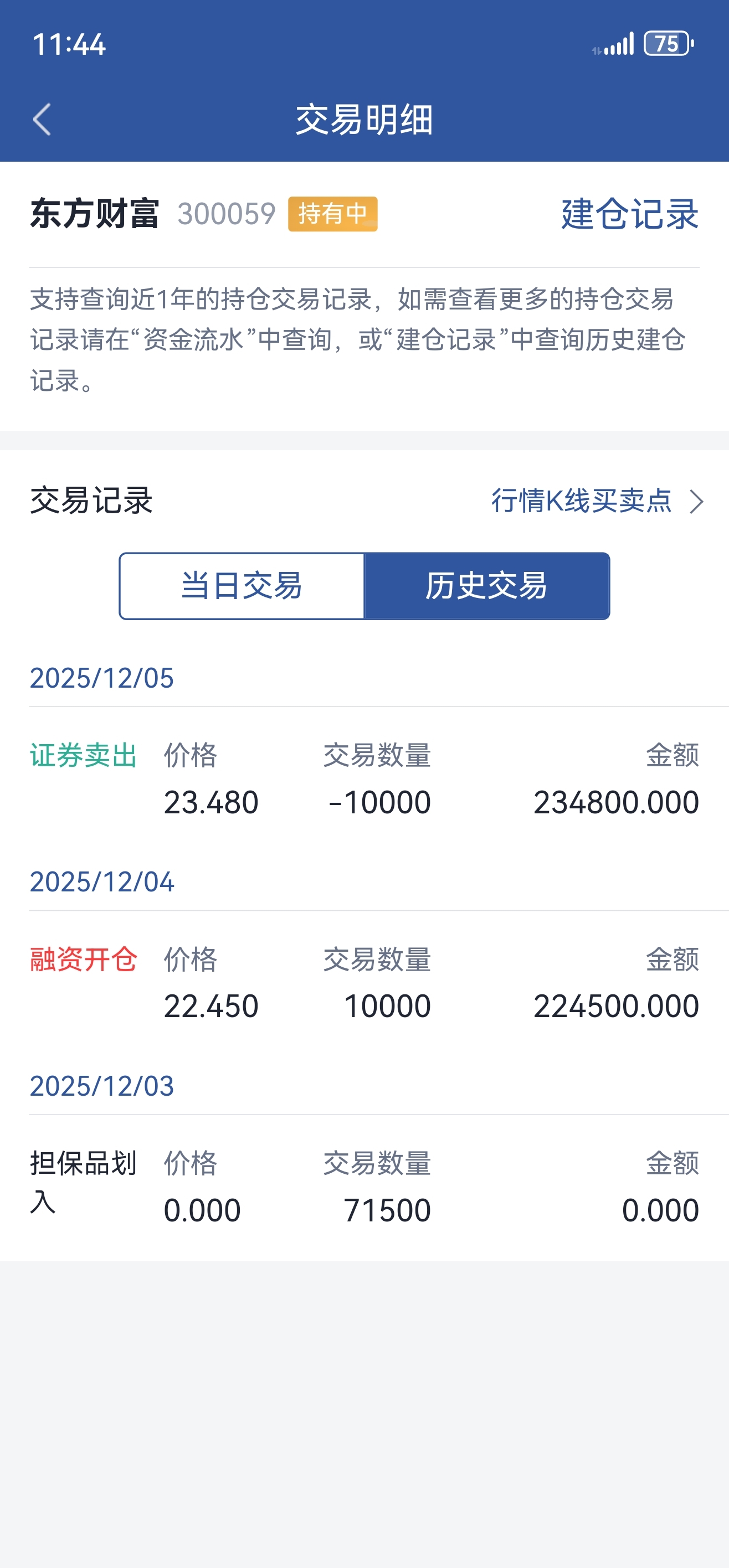This screenshot has width=729, height=1568.
Task: Switch to the 当日交易 tab
Action: click(242, 586)
